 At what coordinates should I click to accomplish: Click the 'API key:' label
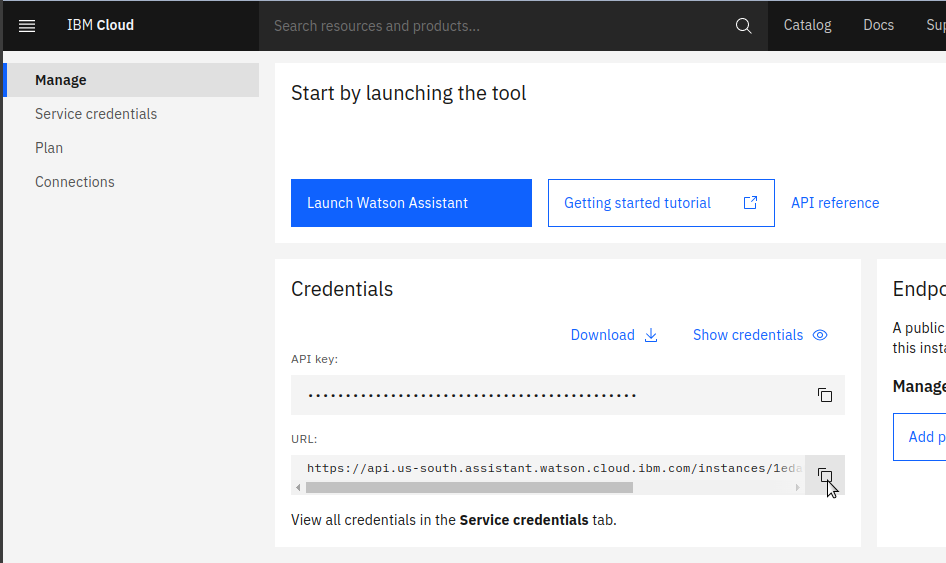coord(314,359)
